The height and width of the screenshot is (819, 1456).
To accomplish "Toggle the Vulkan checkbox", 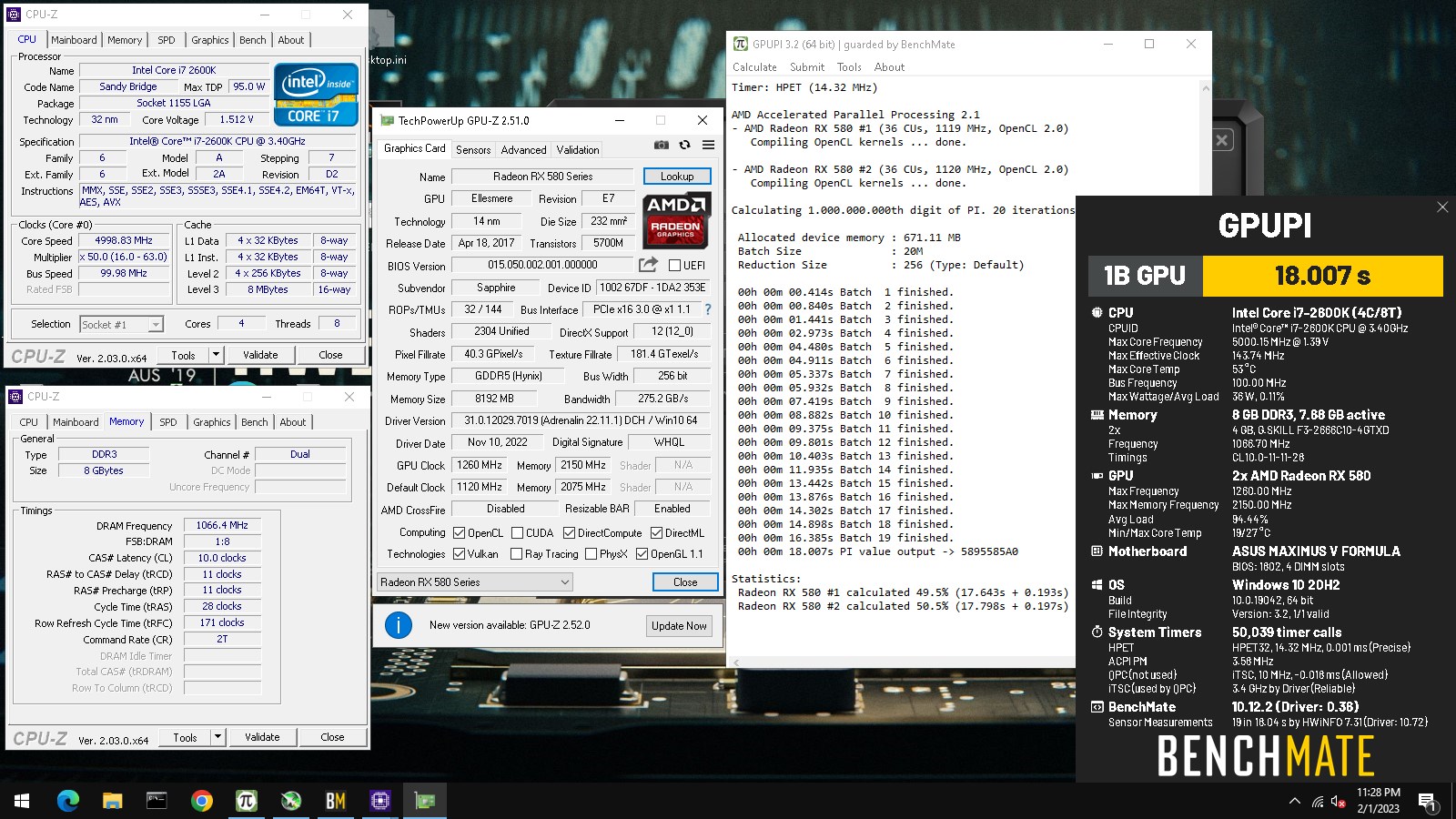I will [460, 554].
